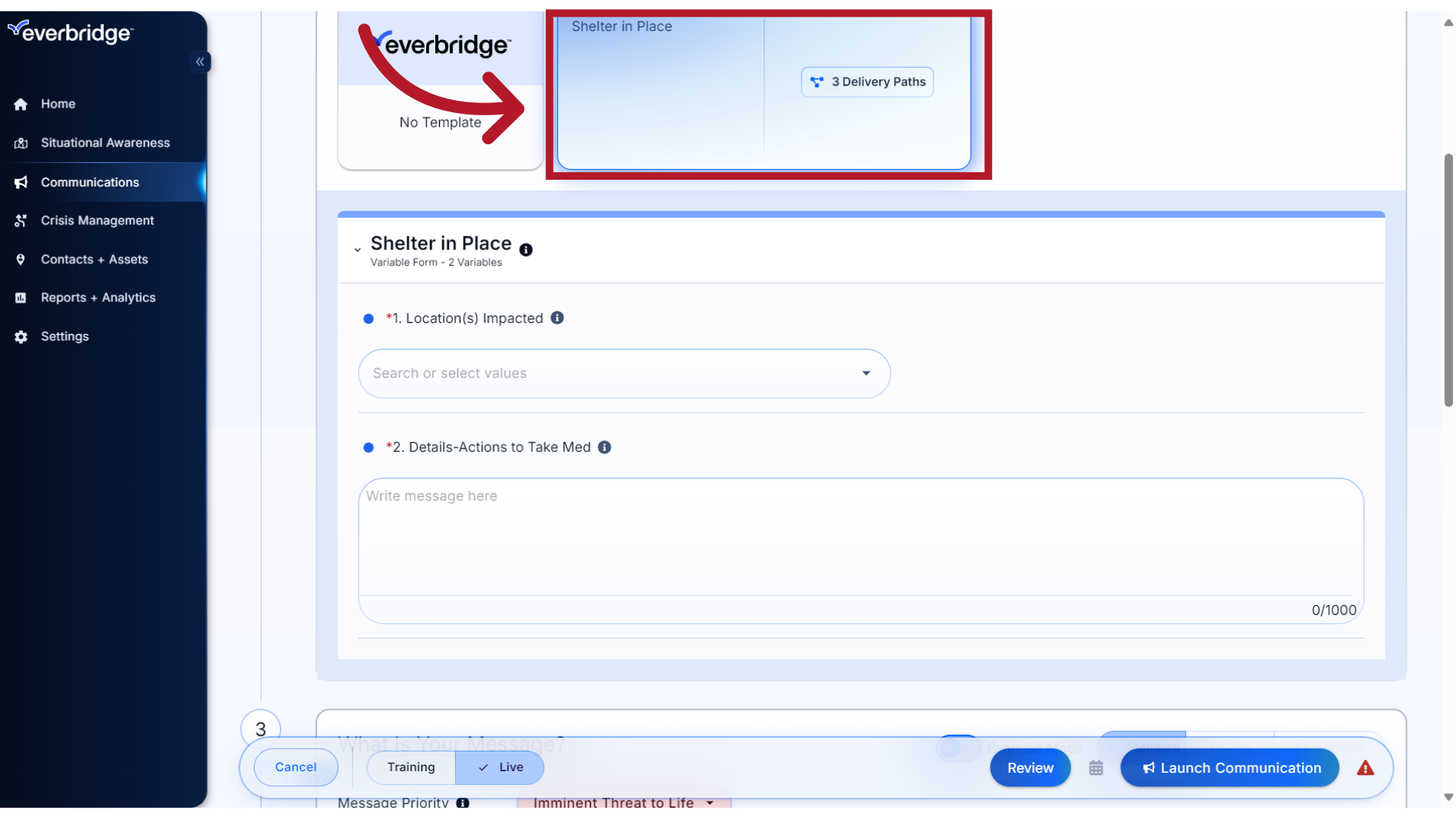Click the Everbridge logo in sidebar
Image resolution: width=1456 pixels, height=819 pixels.
pyautogui.click(x=71, y=32)
